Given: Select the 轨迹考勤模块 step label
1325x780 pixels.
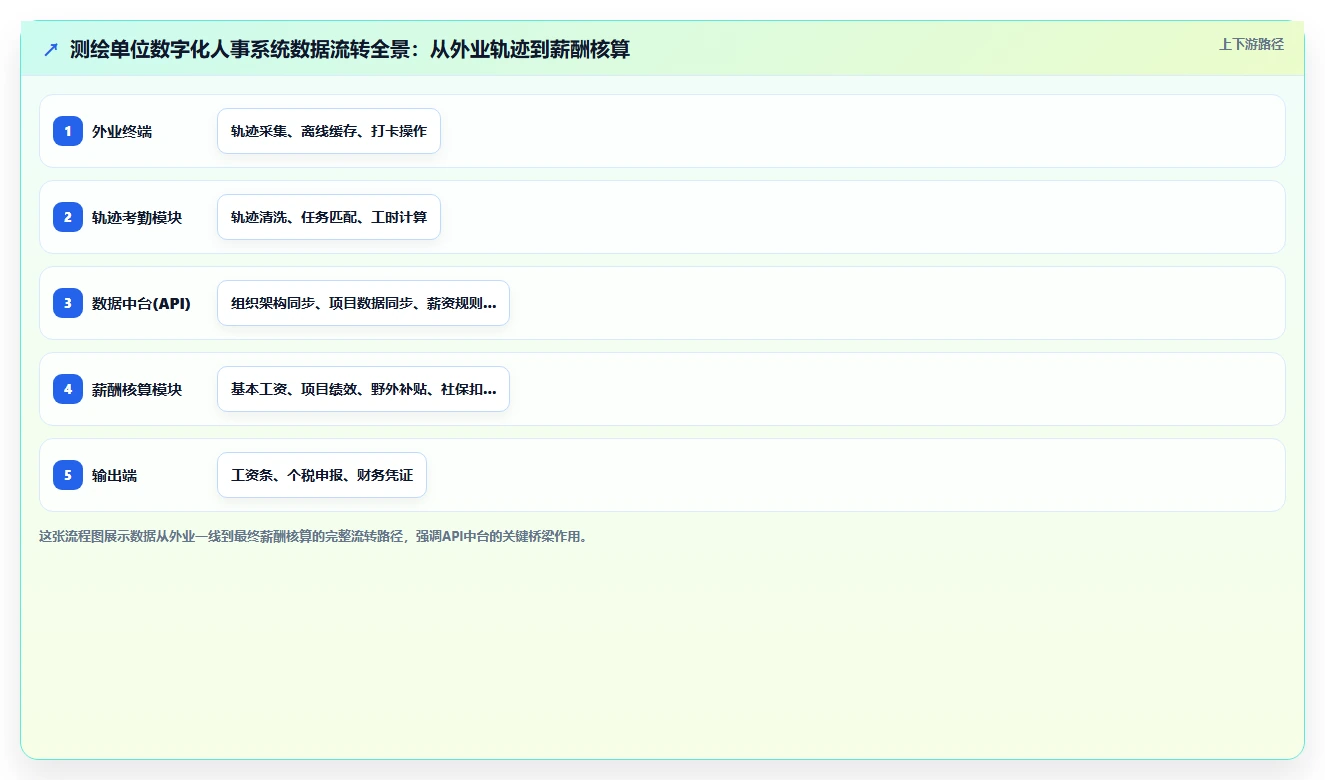Looking at the screenshot, I should tap(137, 217).
